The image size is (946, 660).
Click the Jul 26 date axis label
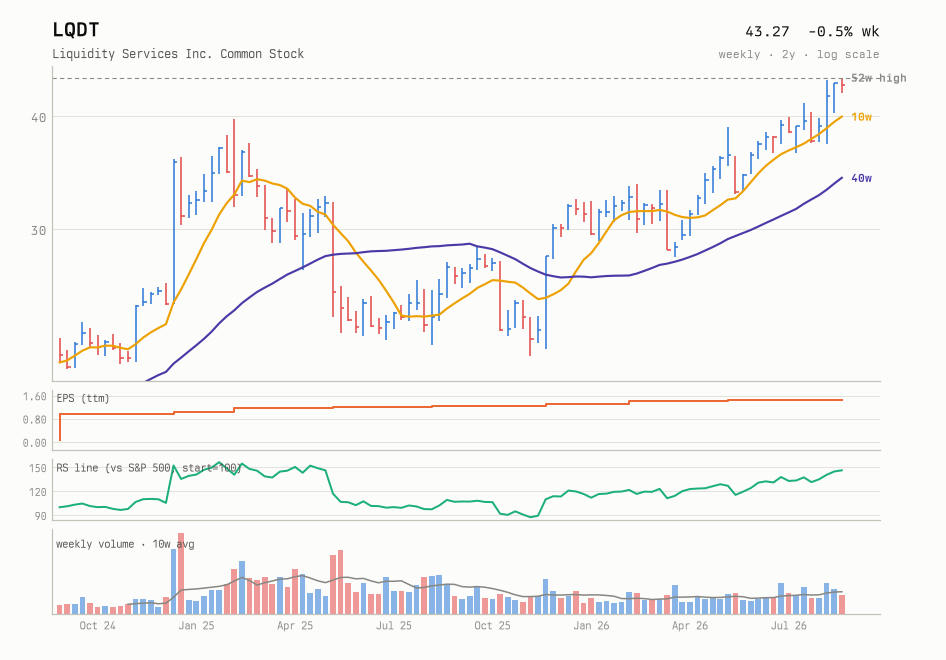tap(789, 626)
